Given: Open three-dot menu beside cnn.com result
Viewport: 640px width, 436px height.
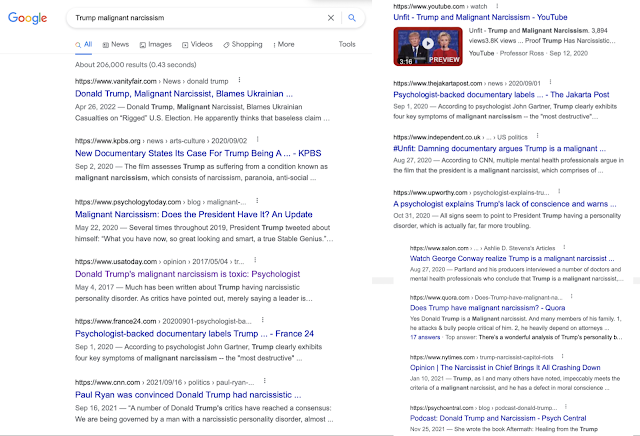Looking at the screenshot, I should 265,381.
